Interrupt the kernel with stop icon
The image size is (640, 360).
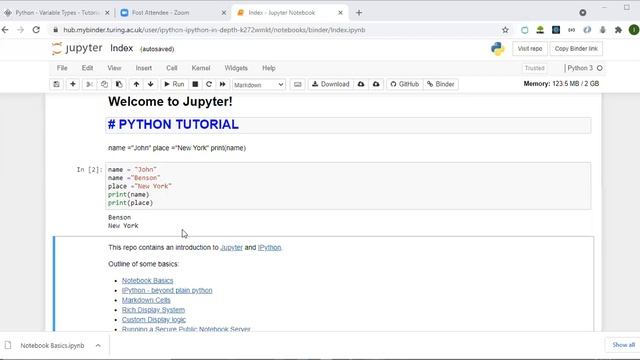(x=195, y=84)
